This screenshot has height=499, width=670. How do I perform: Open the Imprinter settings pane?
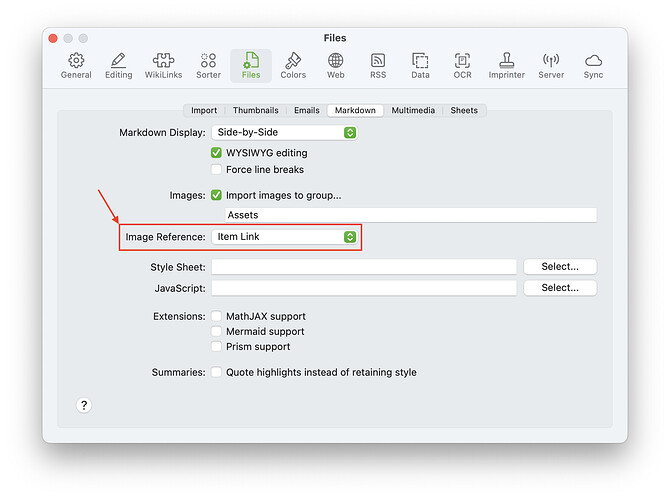point(506,66)
